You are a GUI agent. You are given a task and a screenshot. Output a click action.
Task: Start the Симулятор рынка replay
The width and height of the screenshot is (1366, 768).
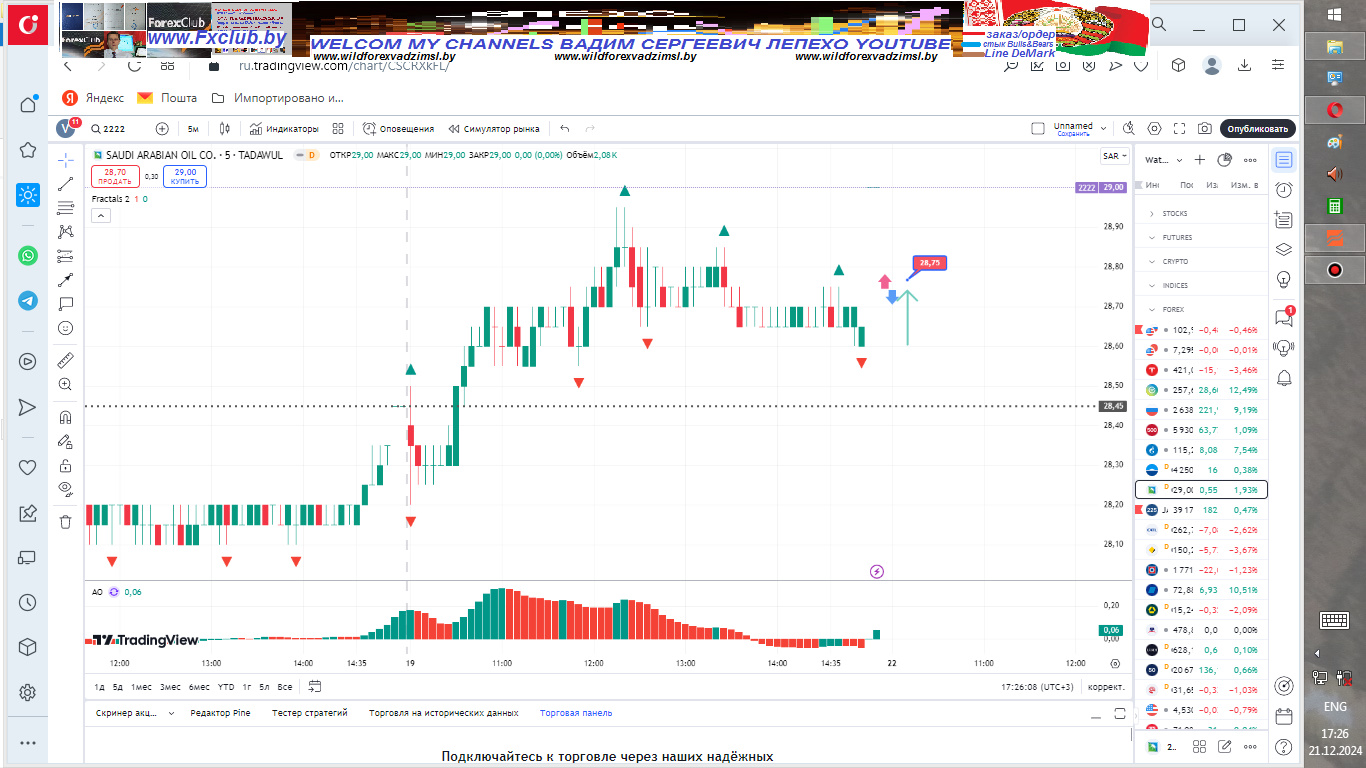point(494,129)
